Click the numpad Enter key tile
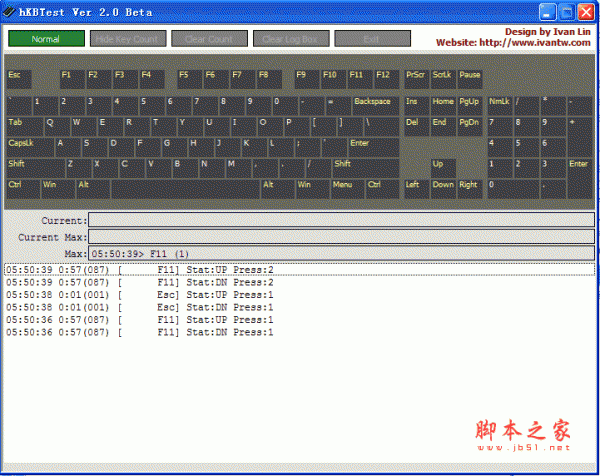This screenshot has height=476, width=600. click(x=580, y=179)
